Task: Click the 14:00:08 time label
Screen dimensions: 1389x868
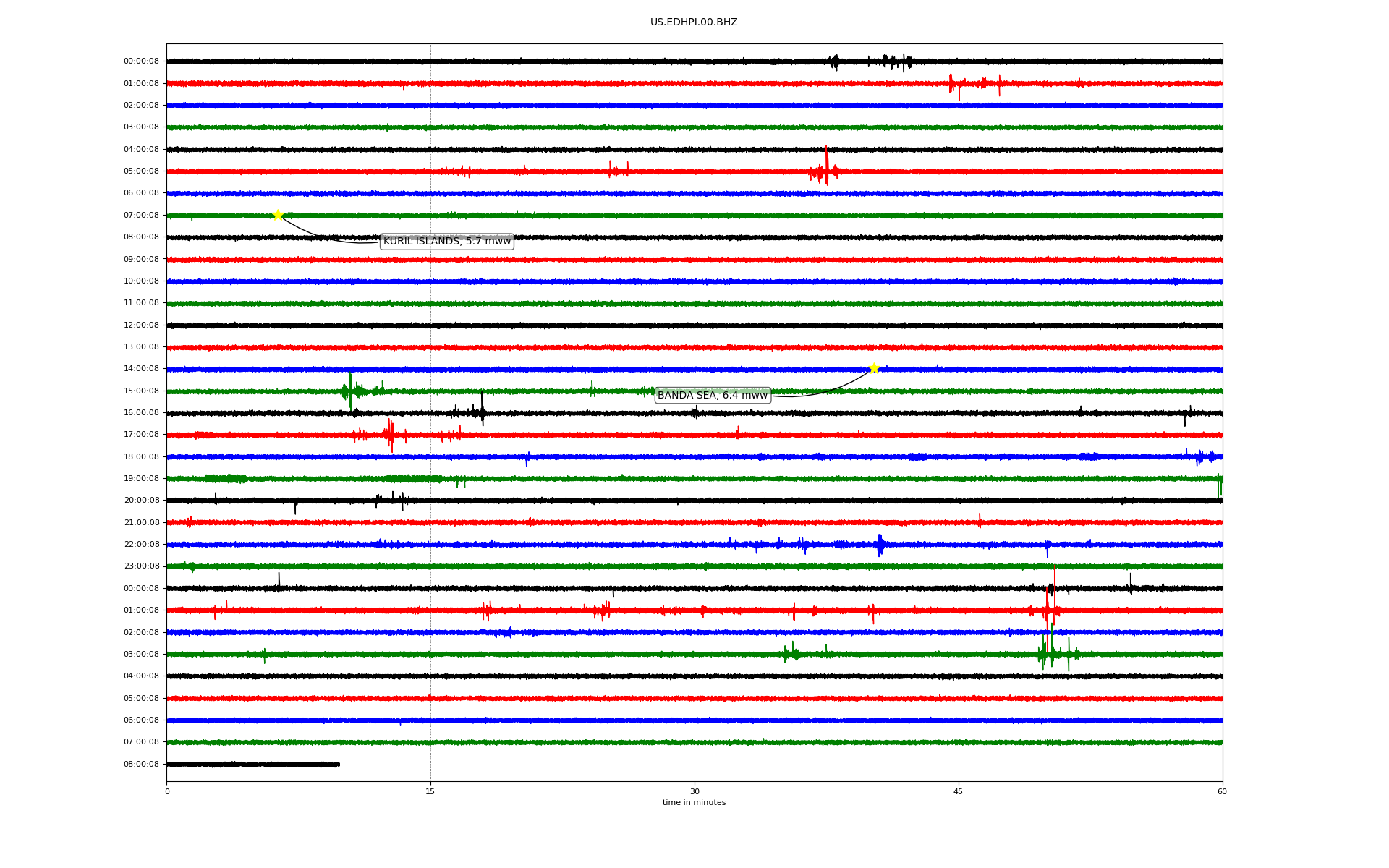Action: coord(141,369)
